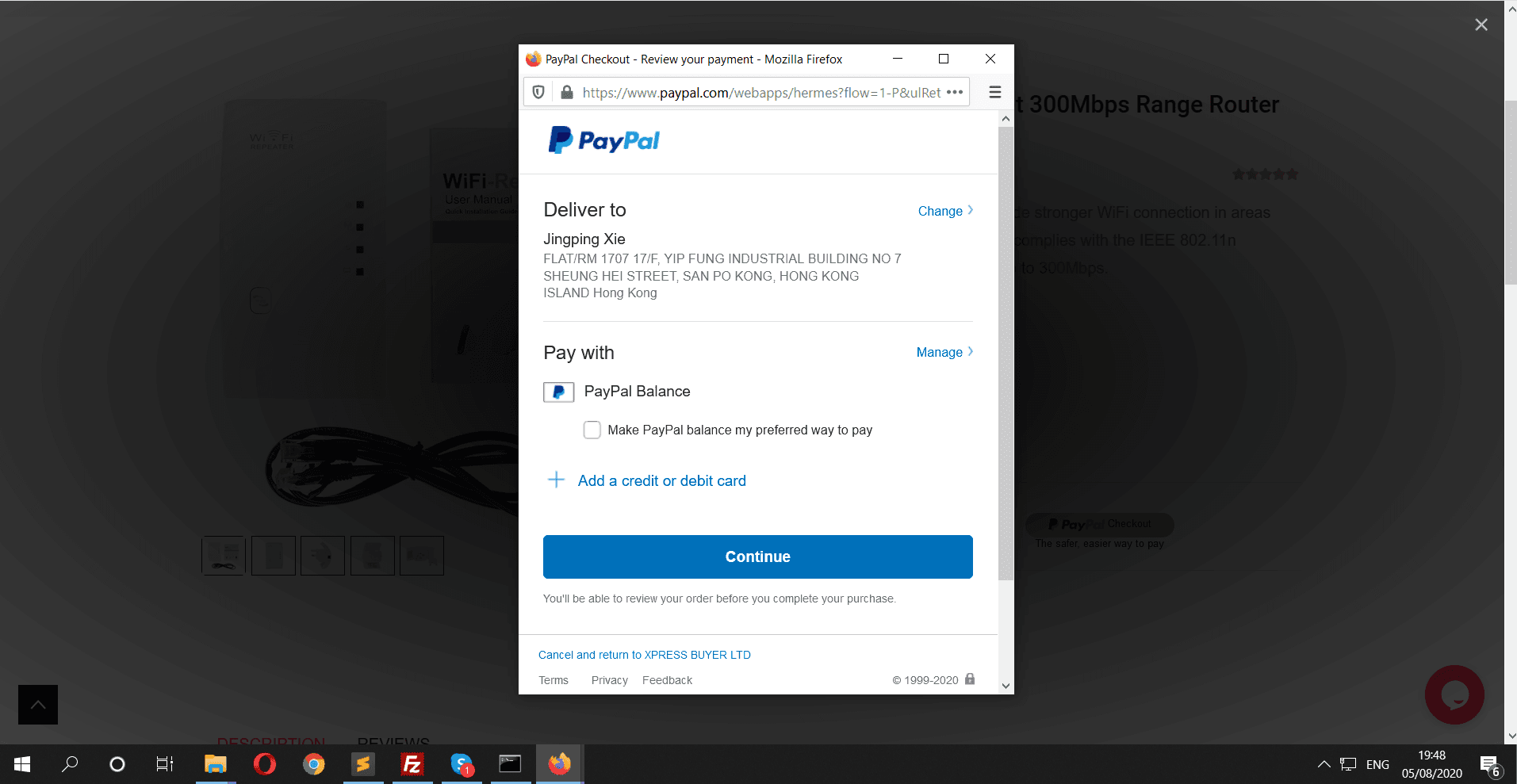1517x784 pixels.
Task: Close the PayPal Checkout Firefox window
Action: click(990, 59)
